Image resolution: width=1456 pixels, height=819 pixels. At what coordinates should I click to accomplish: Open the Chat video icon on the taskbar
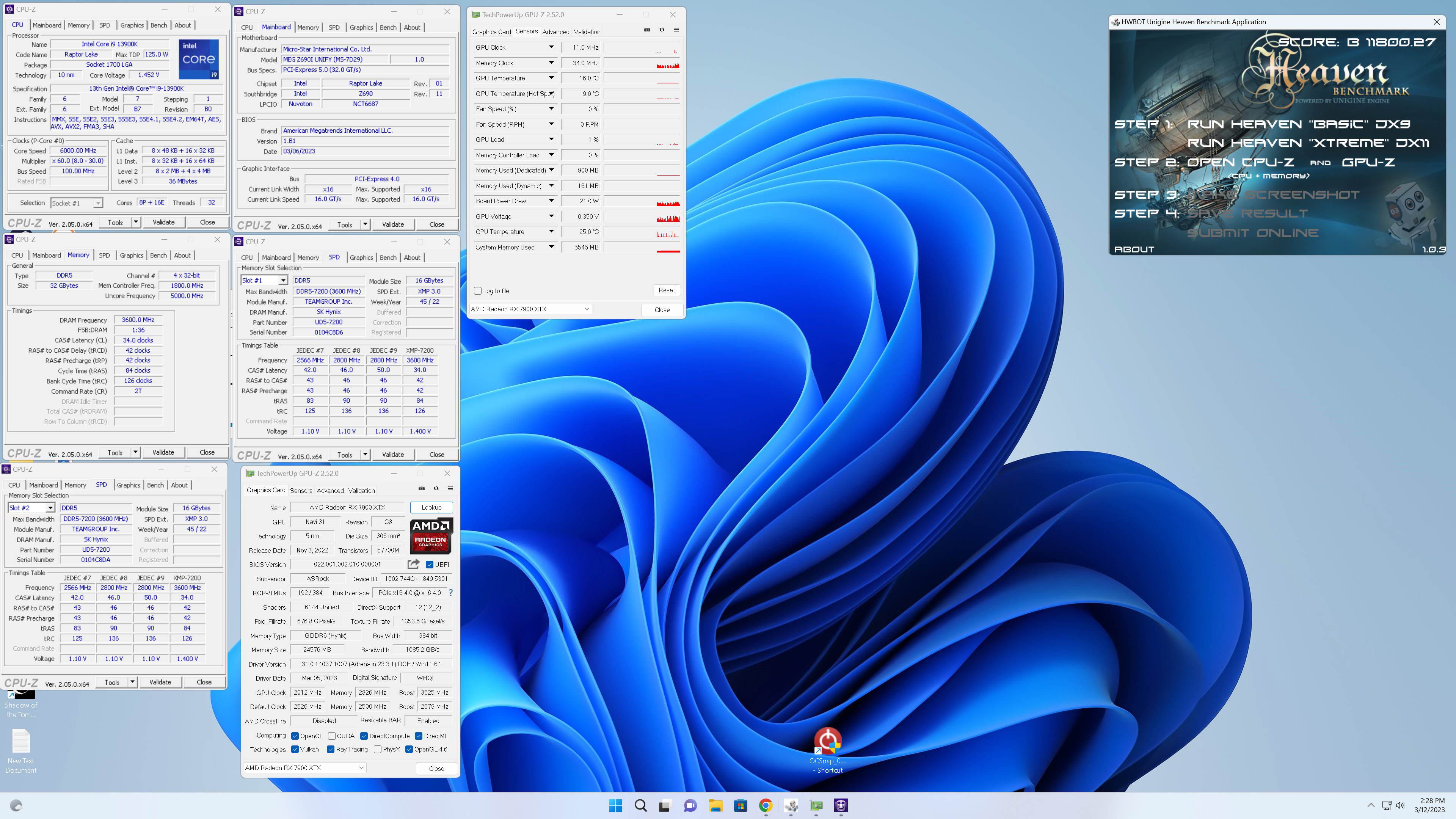pyautogui.click(x=690, y=805)
